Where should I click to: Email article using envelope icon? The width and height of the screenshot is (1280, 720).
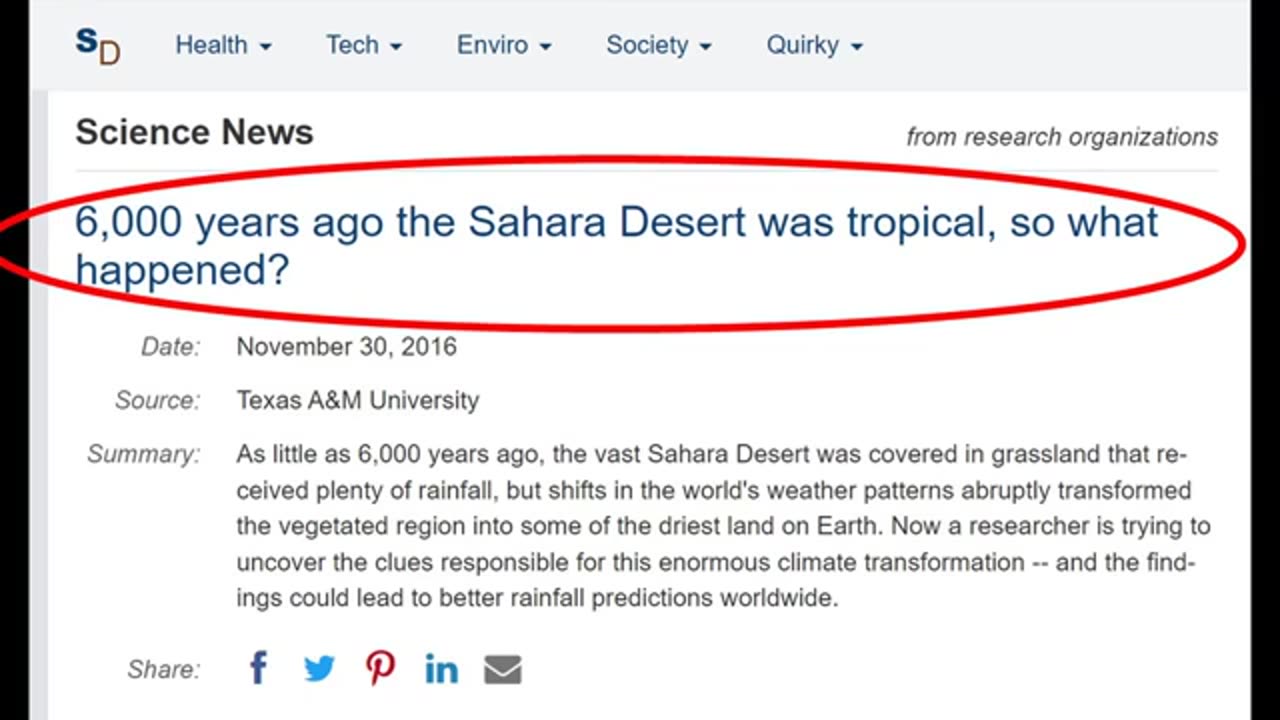click(503, 669)
